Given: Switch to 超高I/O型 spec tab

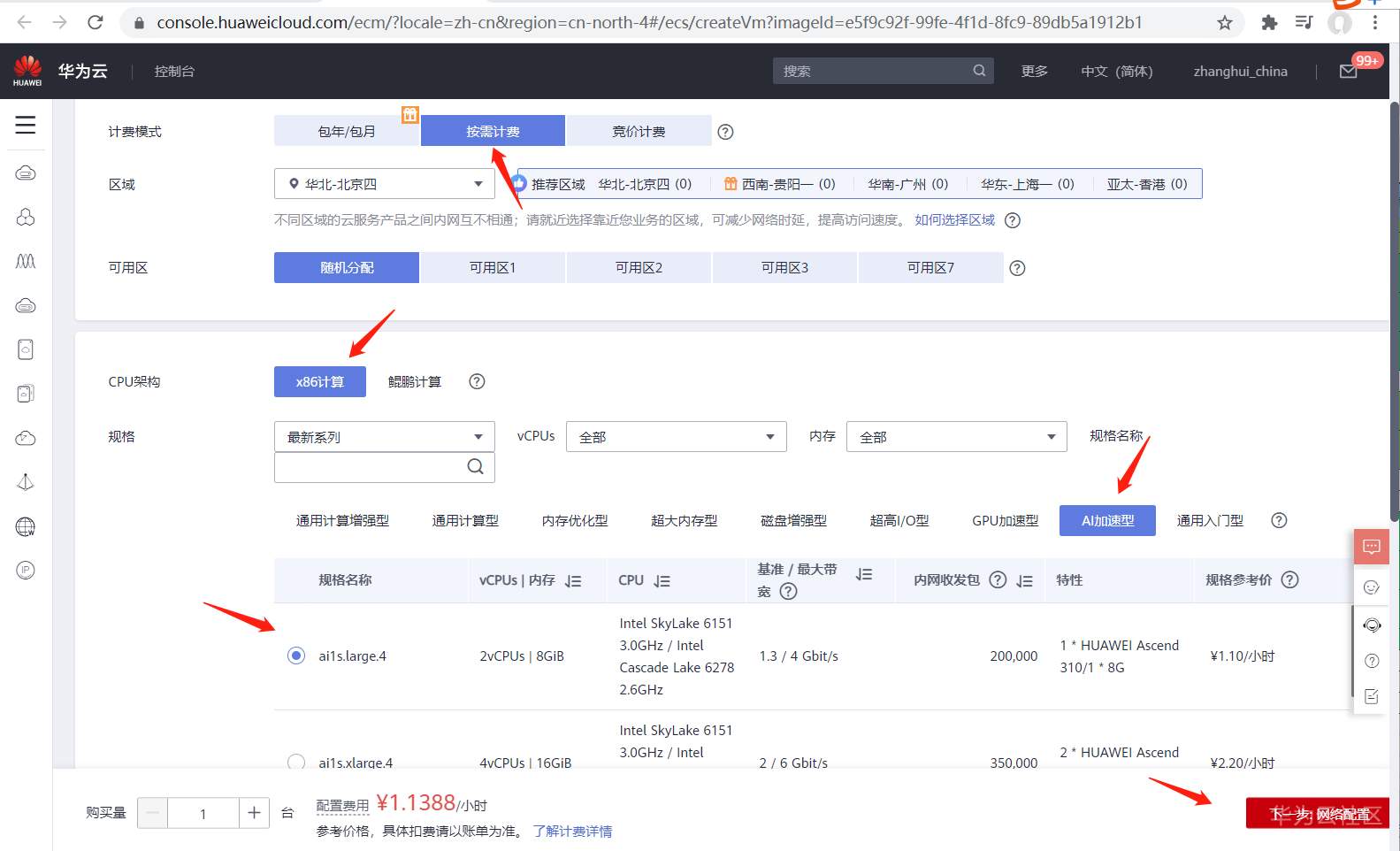Looking at the screenshot, I should [899, 521].
